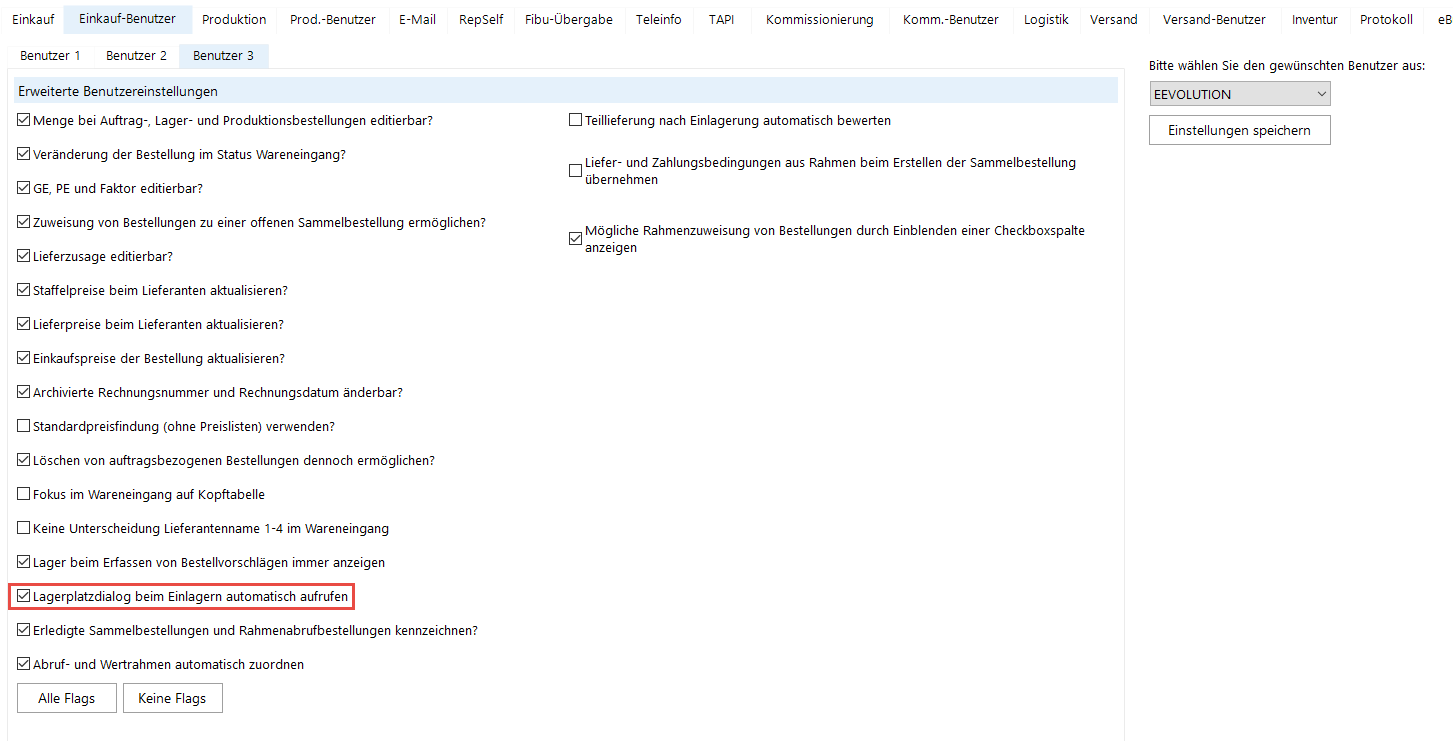1453x741 pixels.
Task: Toggle Lieferpreise beim Lieferanten aktualisieren
Action: tap(24, 324)
